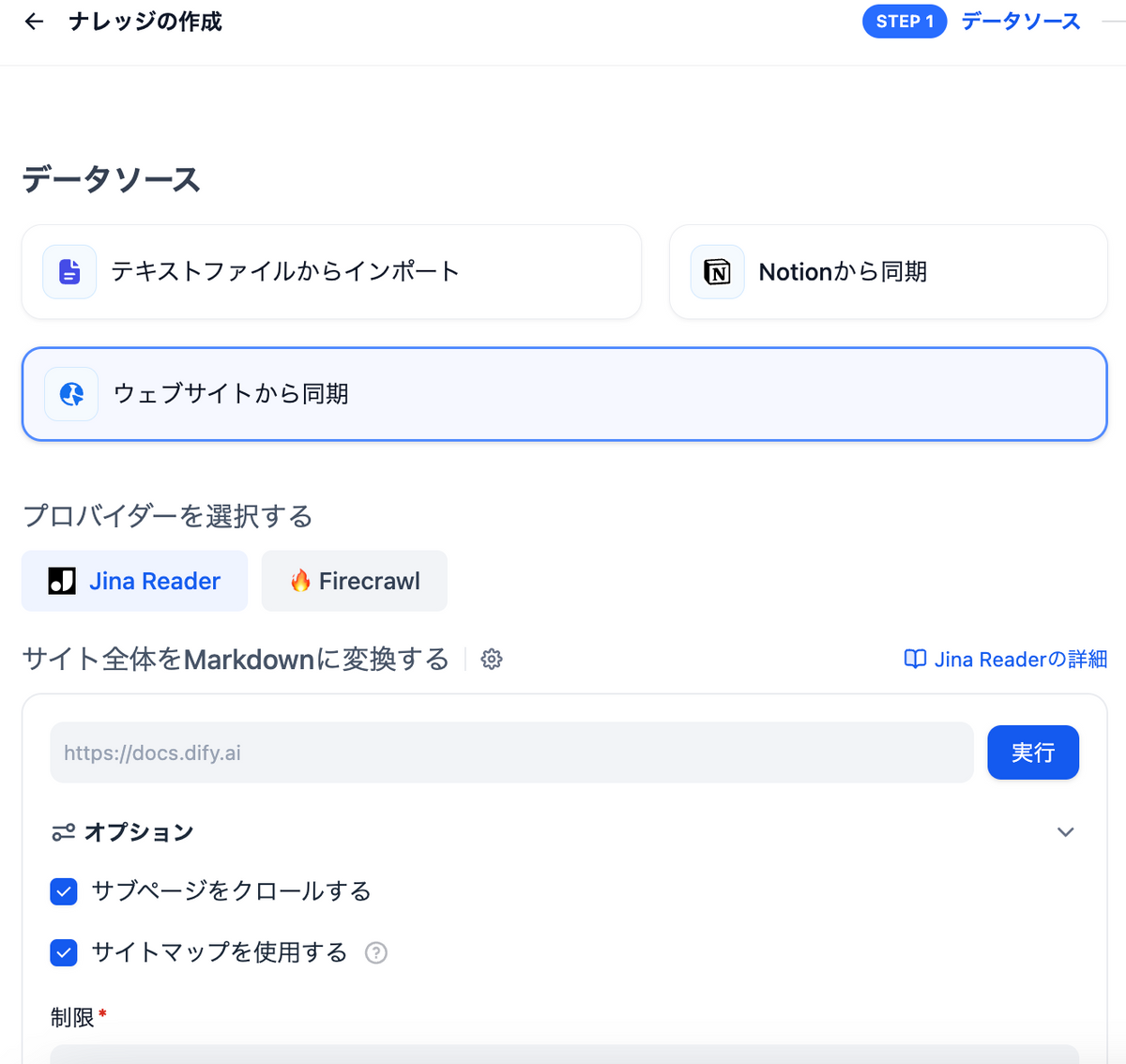This screenshot has height=1064, width=1126.
Task: Click the Firecrawl flame icon
Action: pyautogui.click(x=302, y=581)
